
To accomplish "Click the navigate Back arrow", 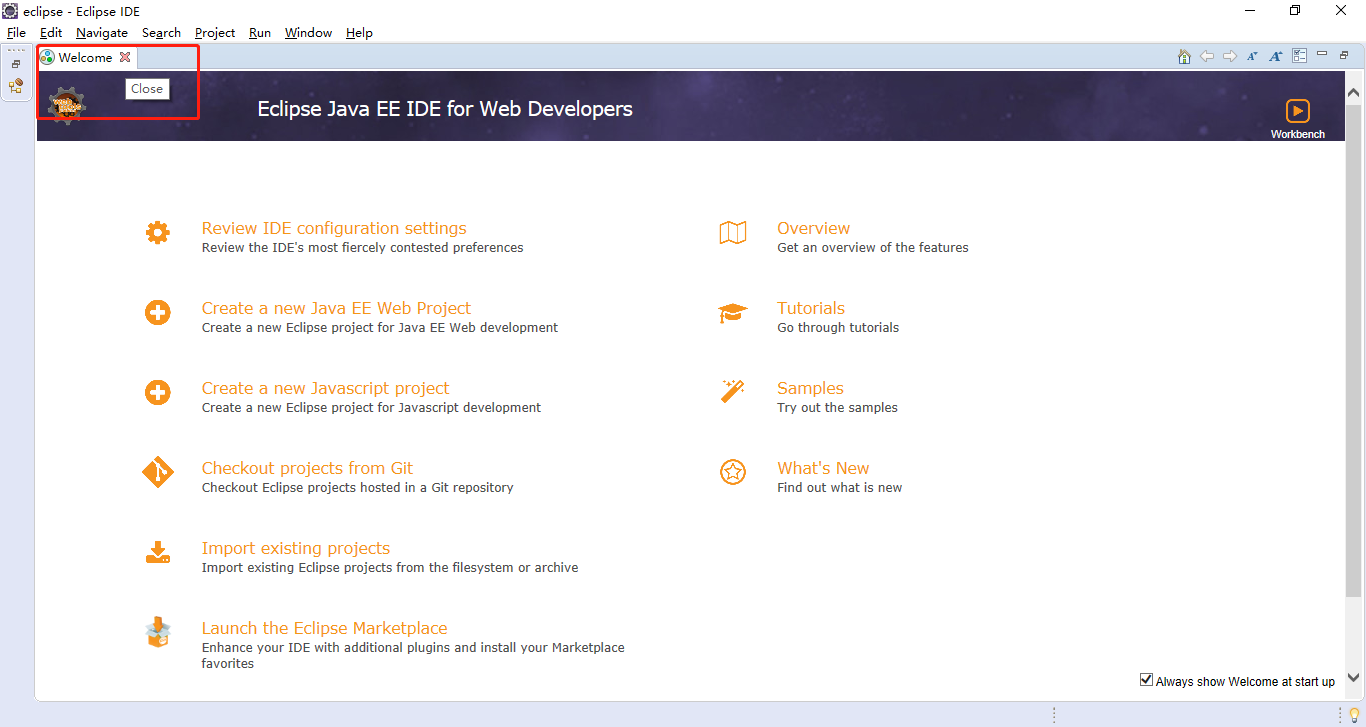I will 1207,56.
